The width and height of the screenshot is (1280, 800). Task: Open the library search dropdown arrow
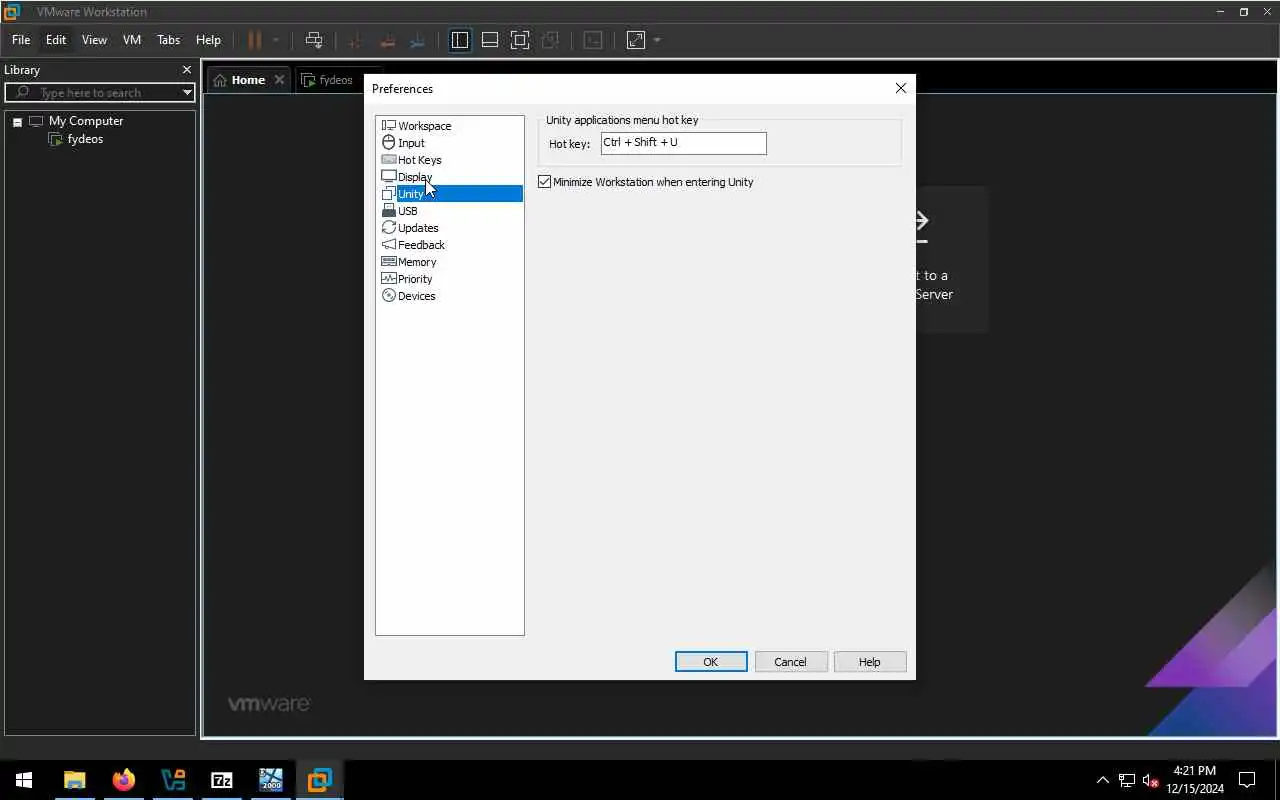click(187, 92)
